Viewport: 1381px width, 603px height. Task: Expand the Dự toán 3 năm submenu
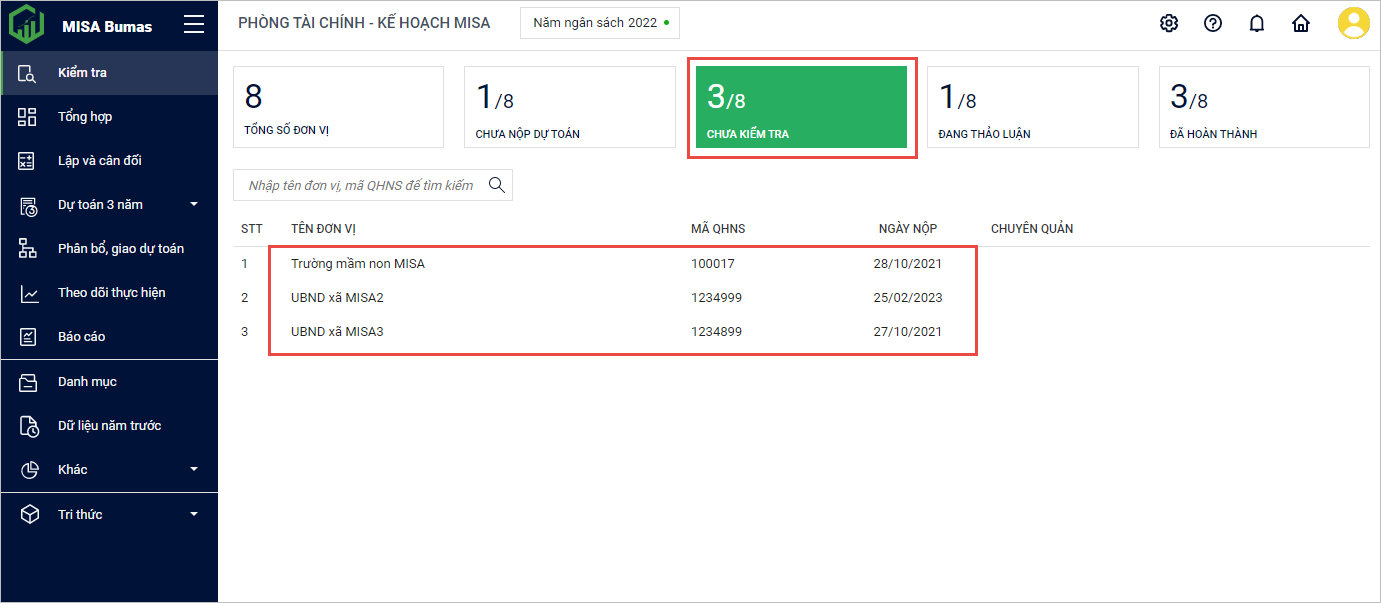pyautogui.click(x=193, y=205)
